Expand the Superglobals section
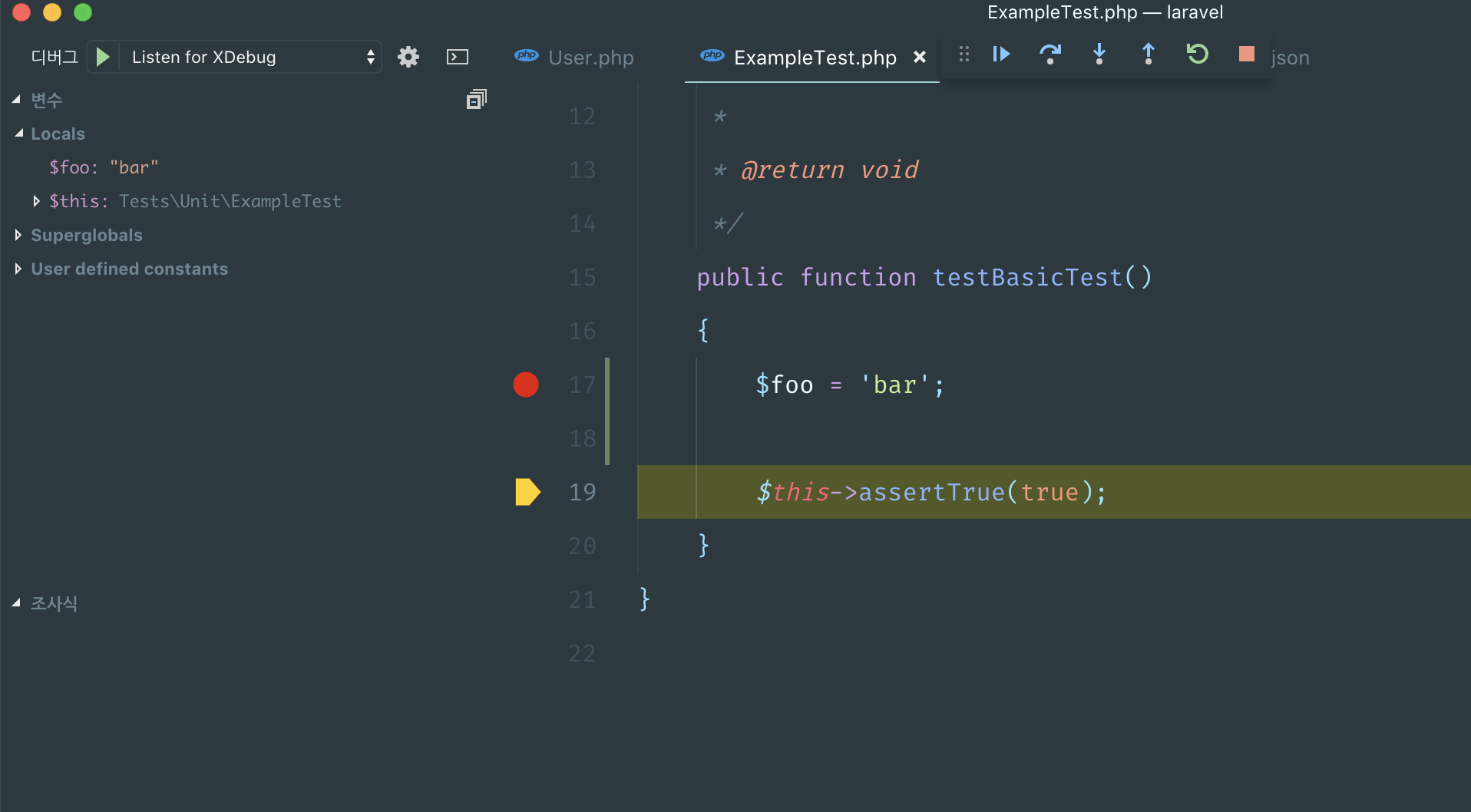This screenshot has height=812, width=1471. tap(18, 235)
